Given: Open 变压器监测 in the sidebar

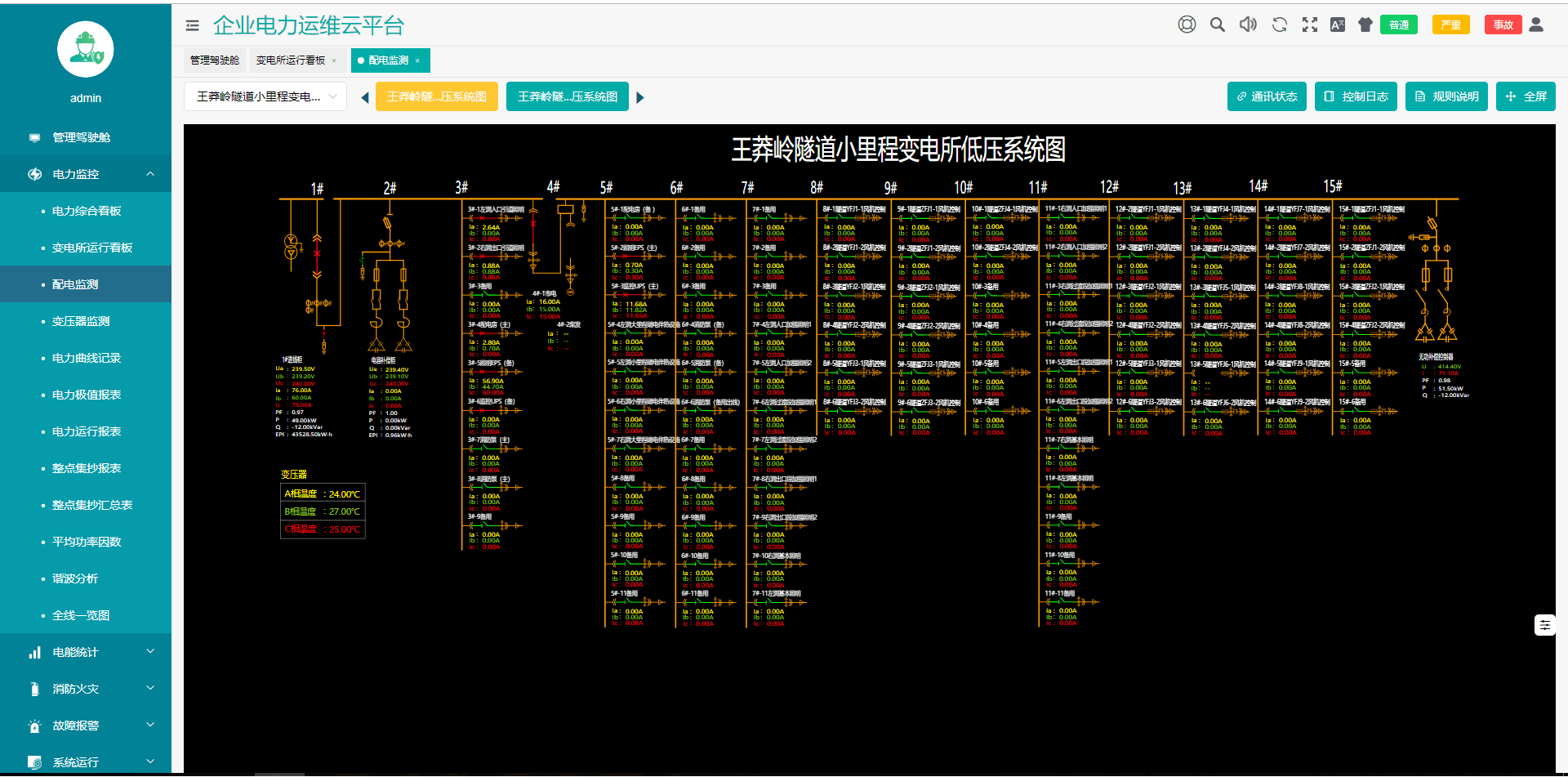Looking at the screenshot, I should click(86, 321).
